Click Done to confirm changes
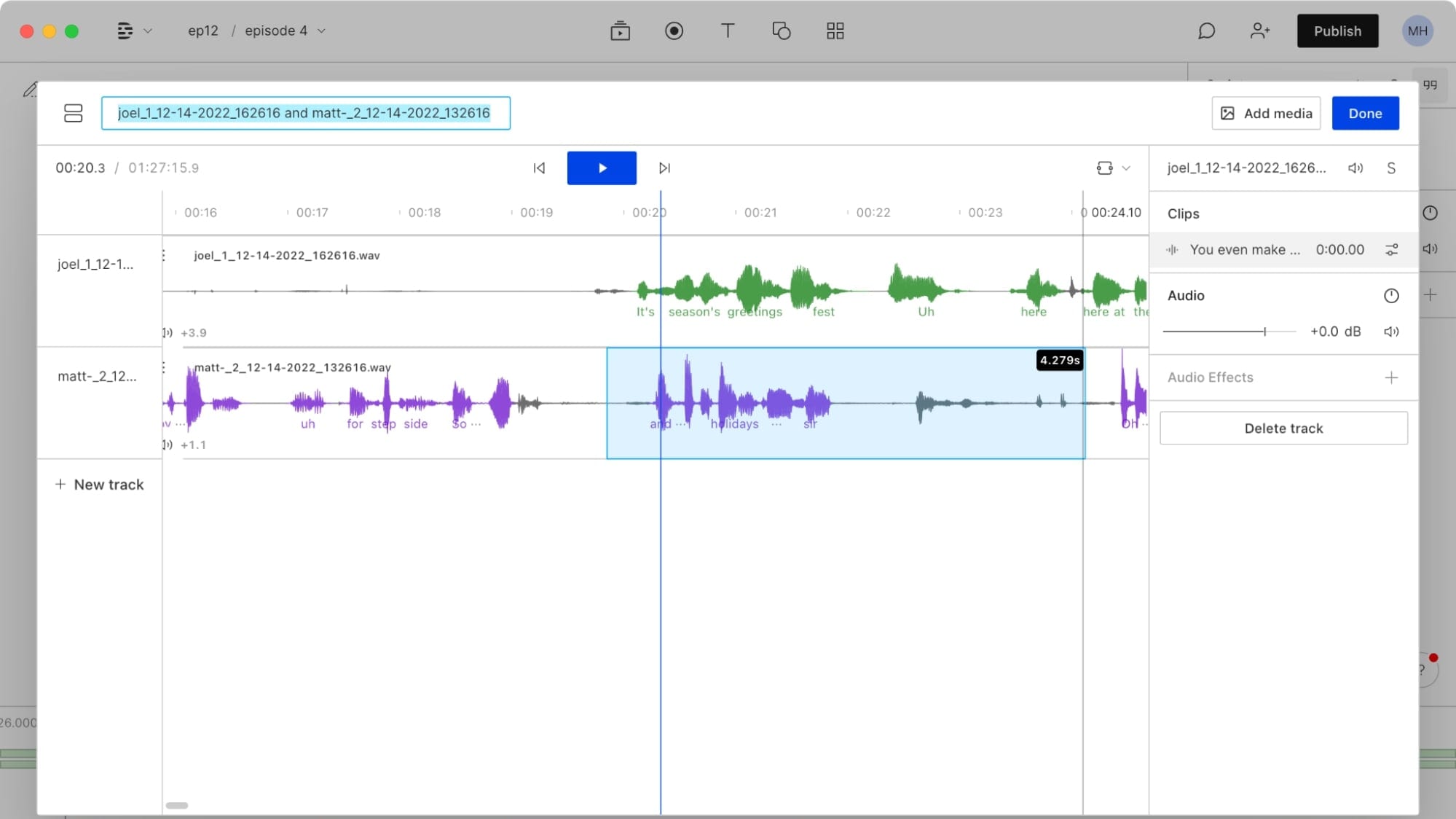 pos(1366,113)
